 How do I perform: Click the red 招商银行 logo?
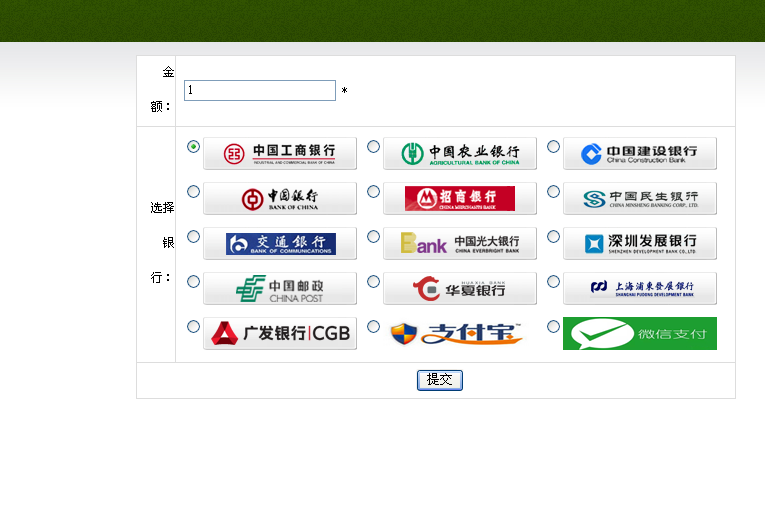(x=460, y=198)
